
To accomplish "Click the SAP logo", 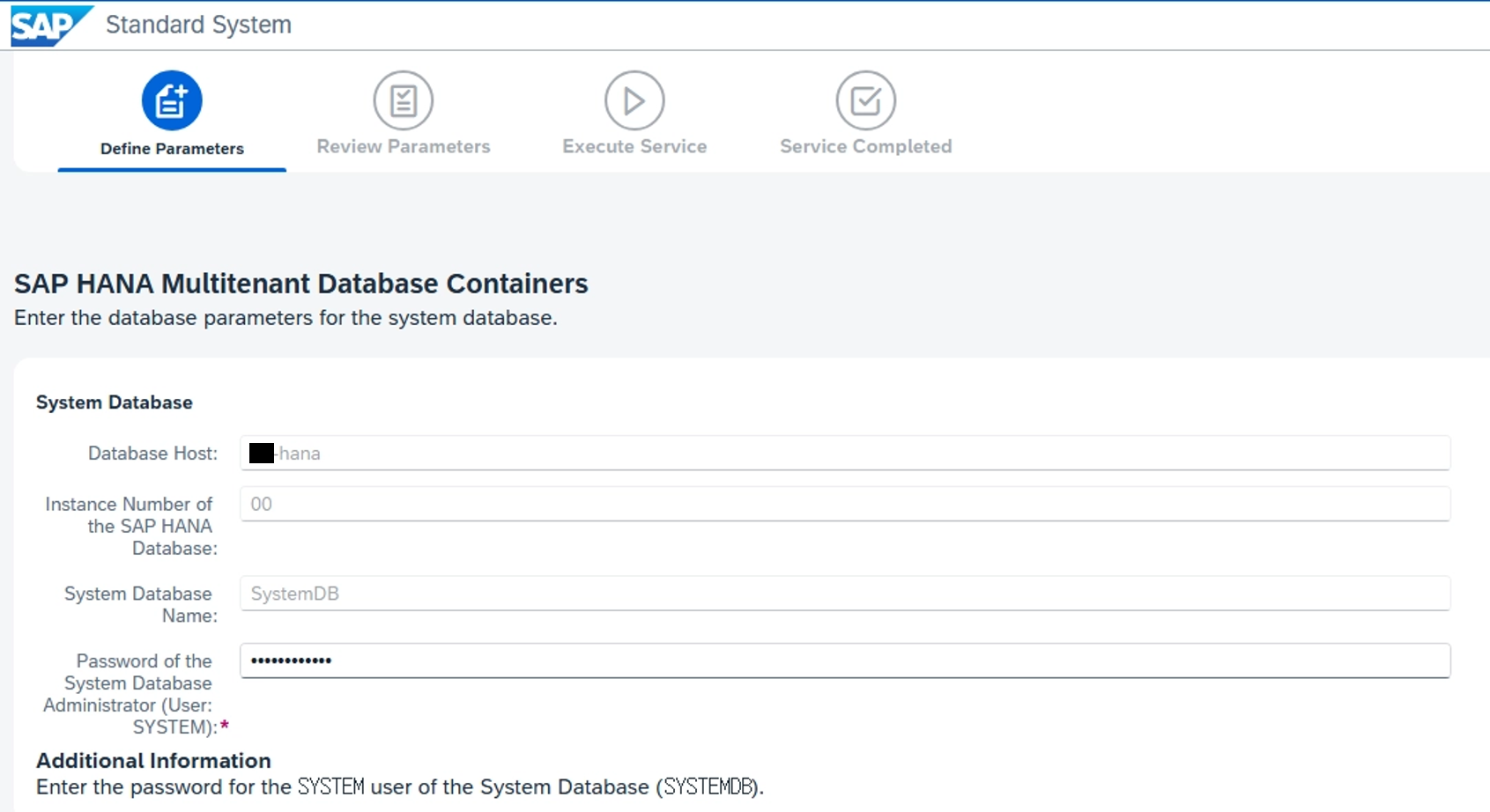I will point(51,26).
